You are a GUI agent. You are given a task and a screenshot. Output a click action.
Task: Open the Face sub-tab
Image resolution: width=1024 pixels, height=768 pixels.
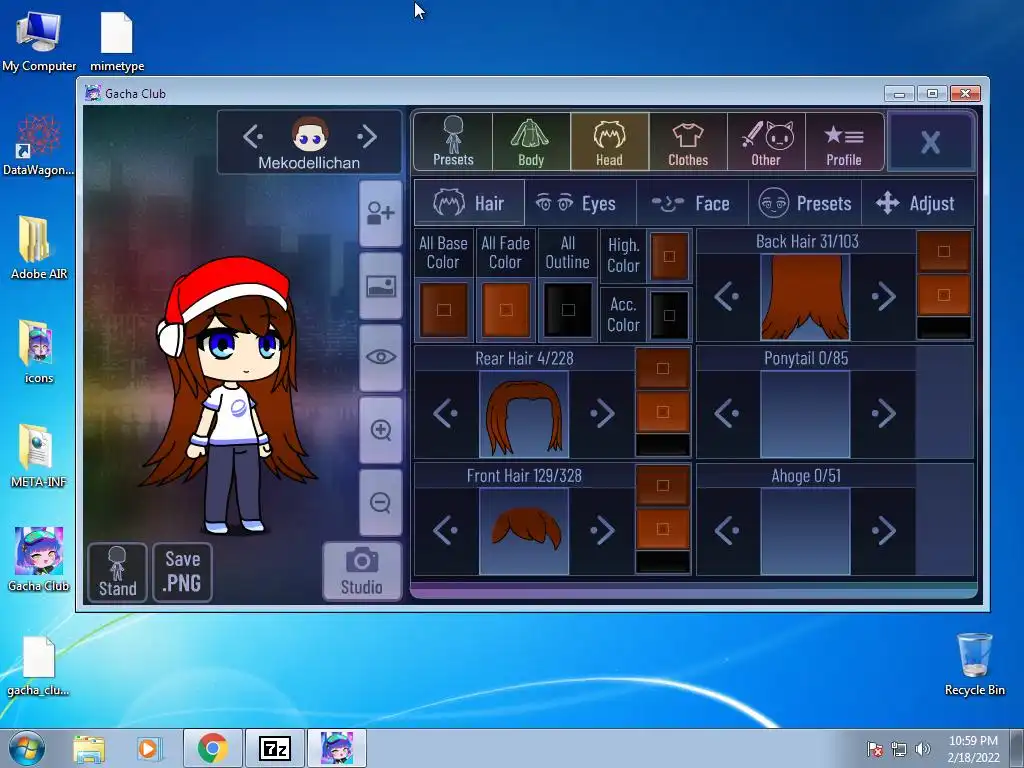coord(692,203)
